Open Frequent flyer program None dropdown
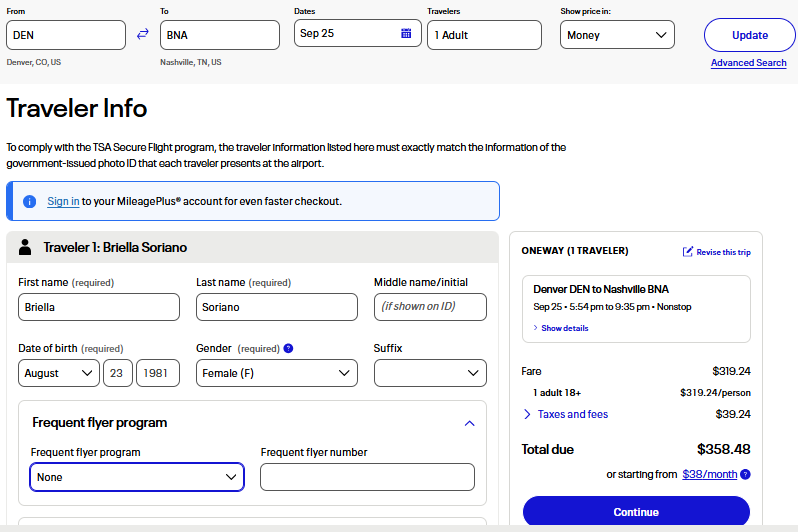798x532 pixels. point(137,477)
